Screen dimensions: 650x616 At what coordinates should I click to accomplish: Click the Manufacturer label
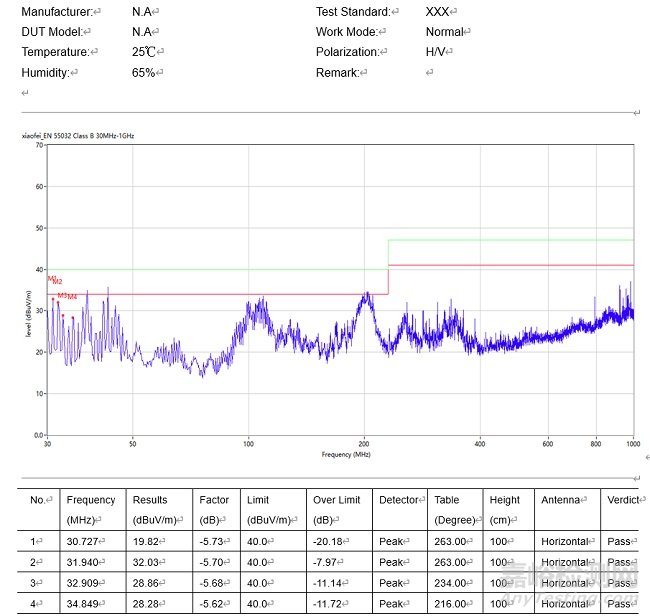click(58, 12)
